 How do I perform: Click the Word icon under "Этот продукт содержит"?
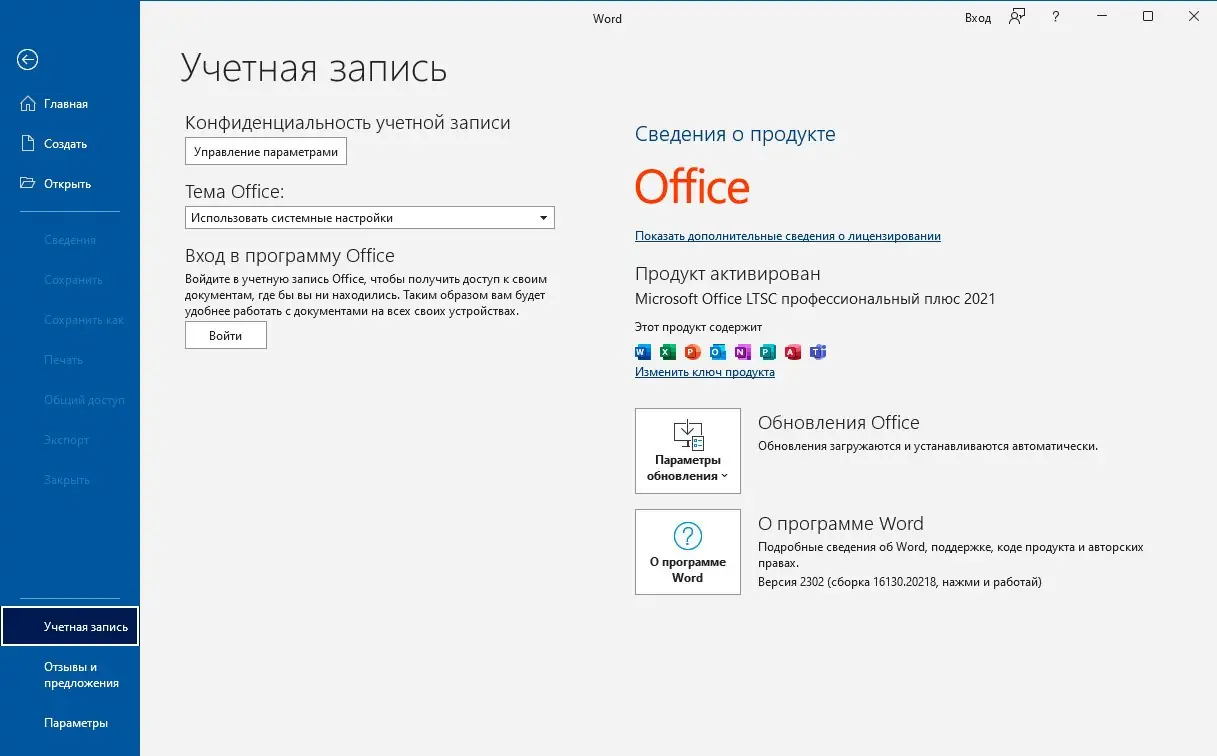click(x=642, y=352)
